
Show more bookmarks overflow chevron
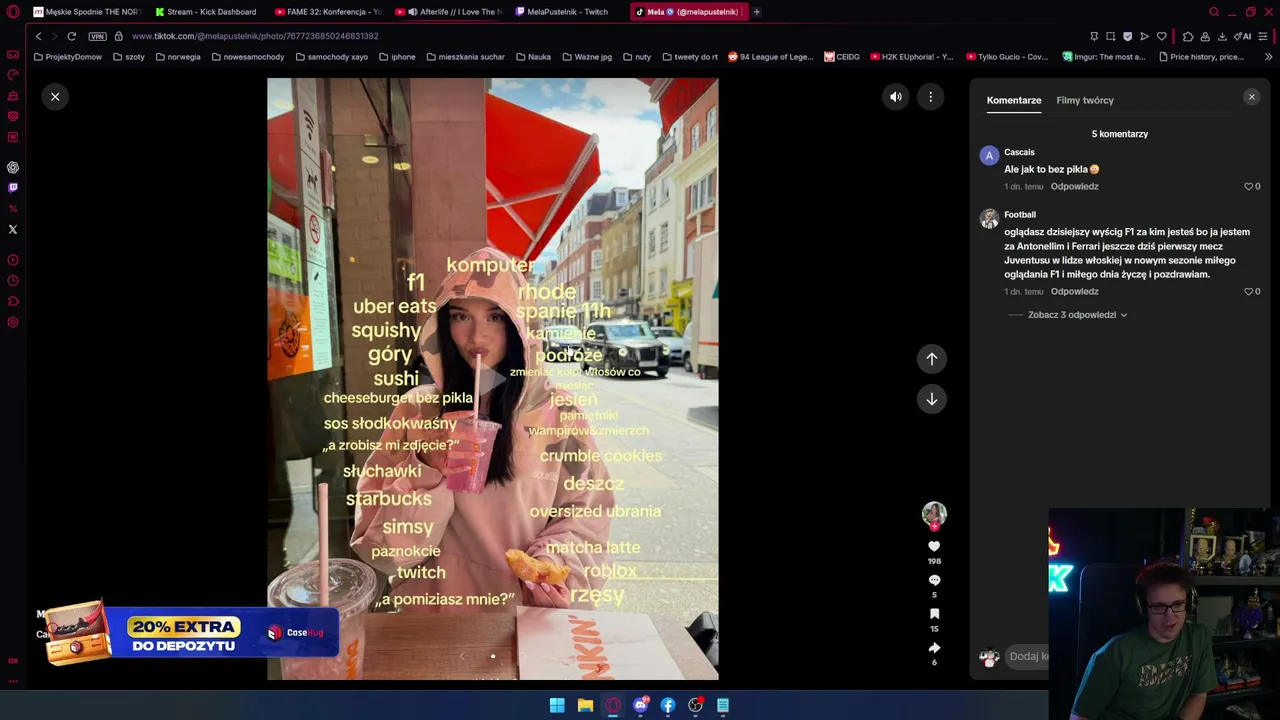1268,57
